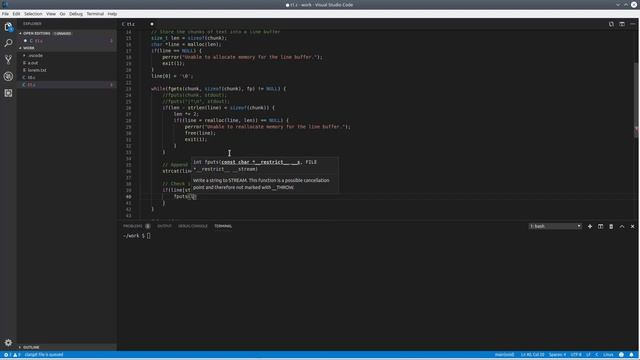Viewport: 640px width, 360px height.
Task: Change language mode C in status bar
Action: tap(597, 355)
